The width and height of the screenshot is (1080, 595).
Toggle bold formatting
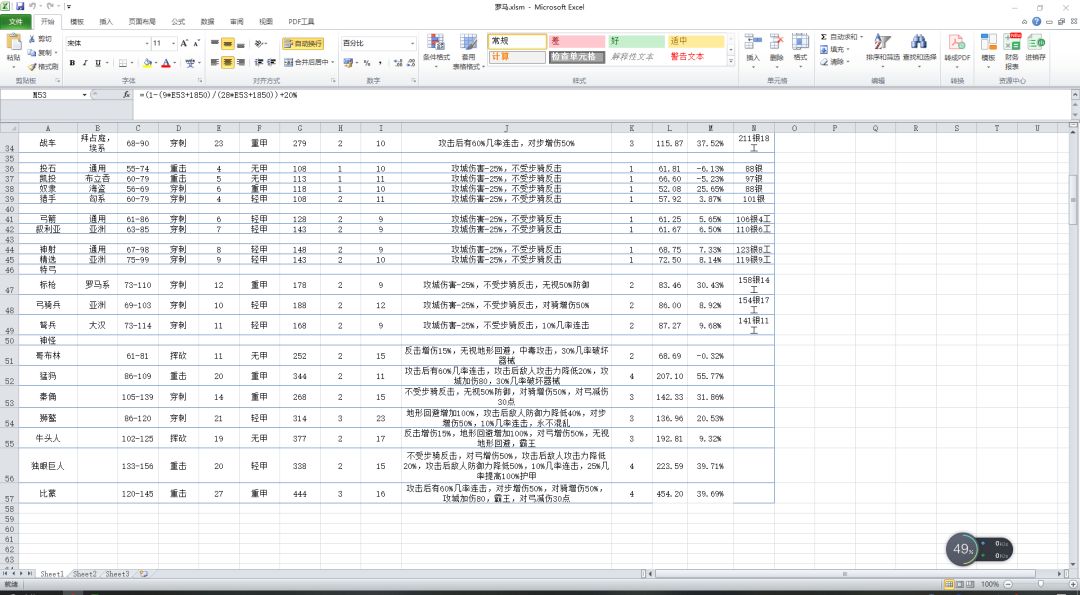tap(72, 63)
